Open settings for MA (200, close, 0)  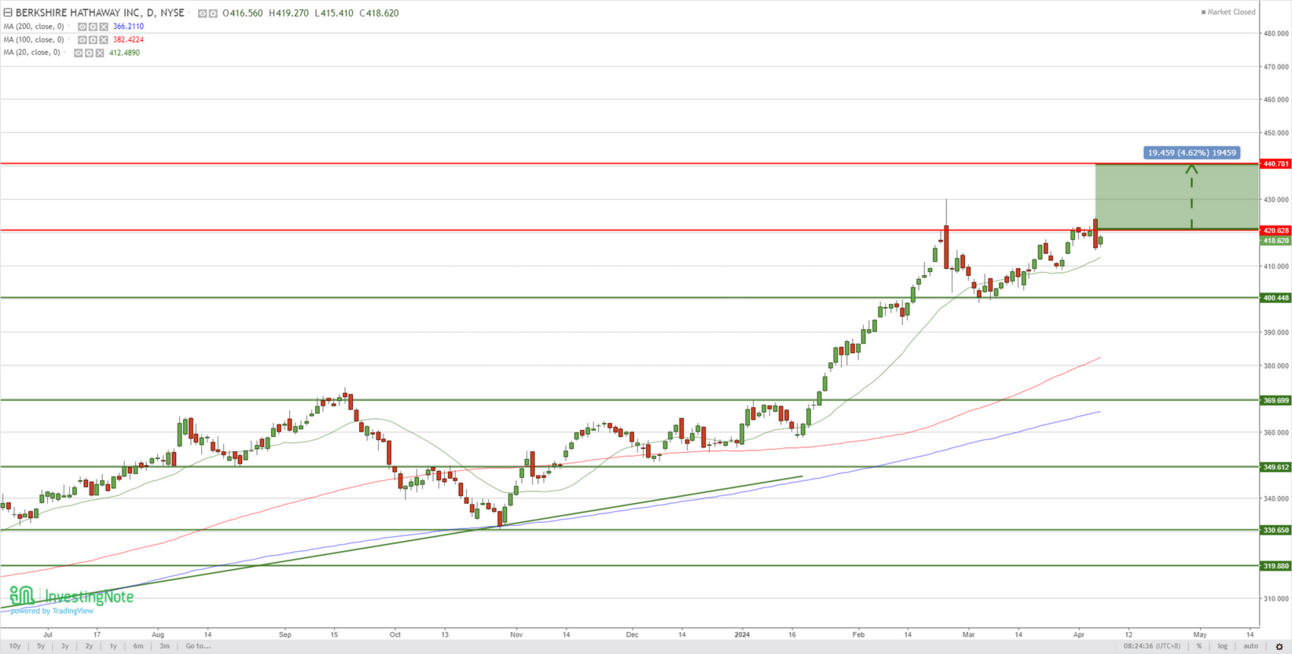pos(93,27)
